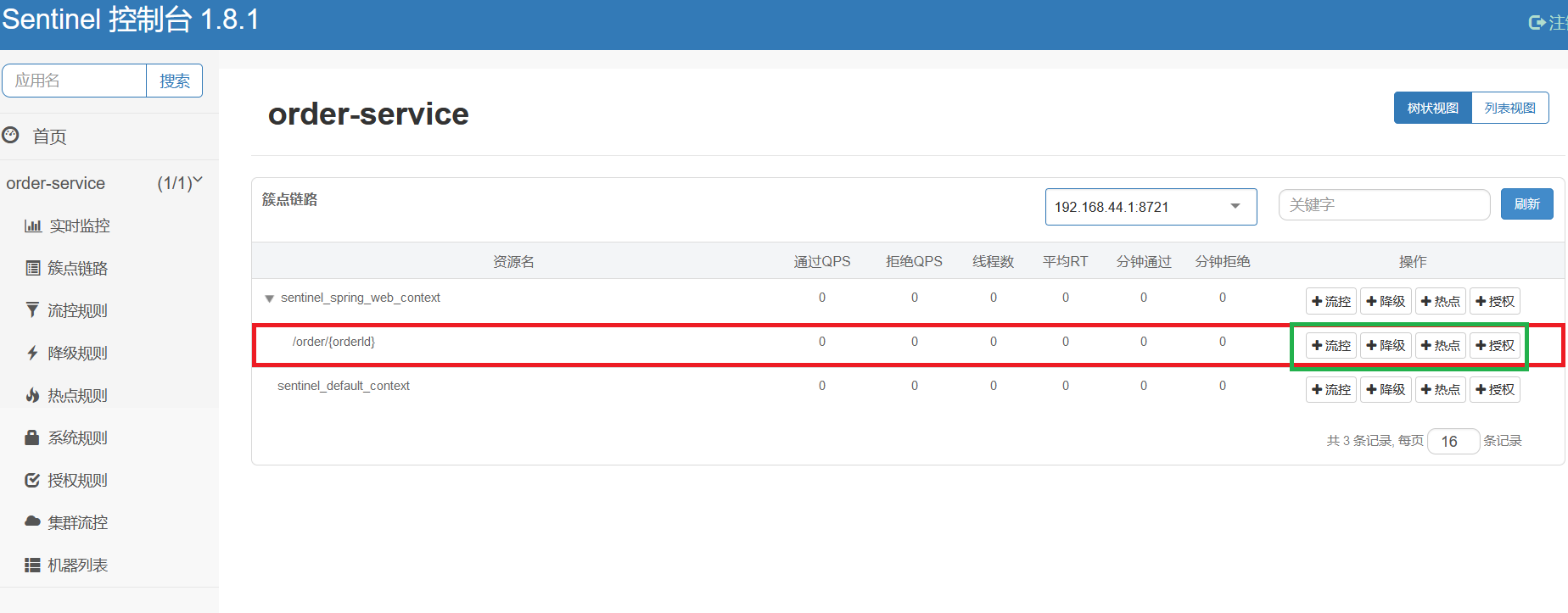Viewport: 1568px width, 613px height.
Task: Click the 簇点链路 panel heading
Action: tap(290, 199)
